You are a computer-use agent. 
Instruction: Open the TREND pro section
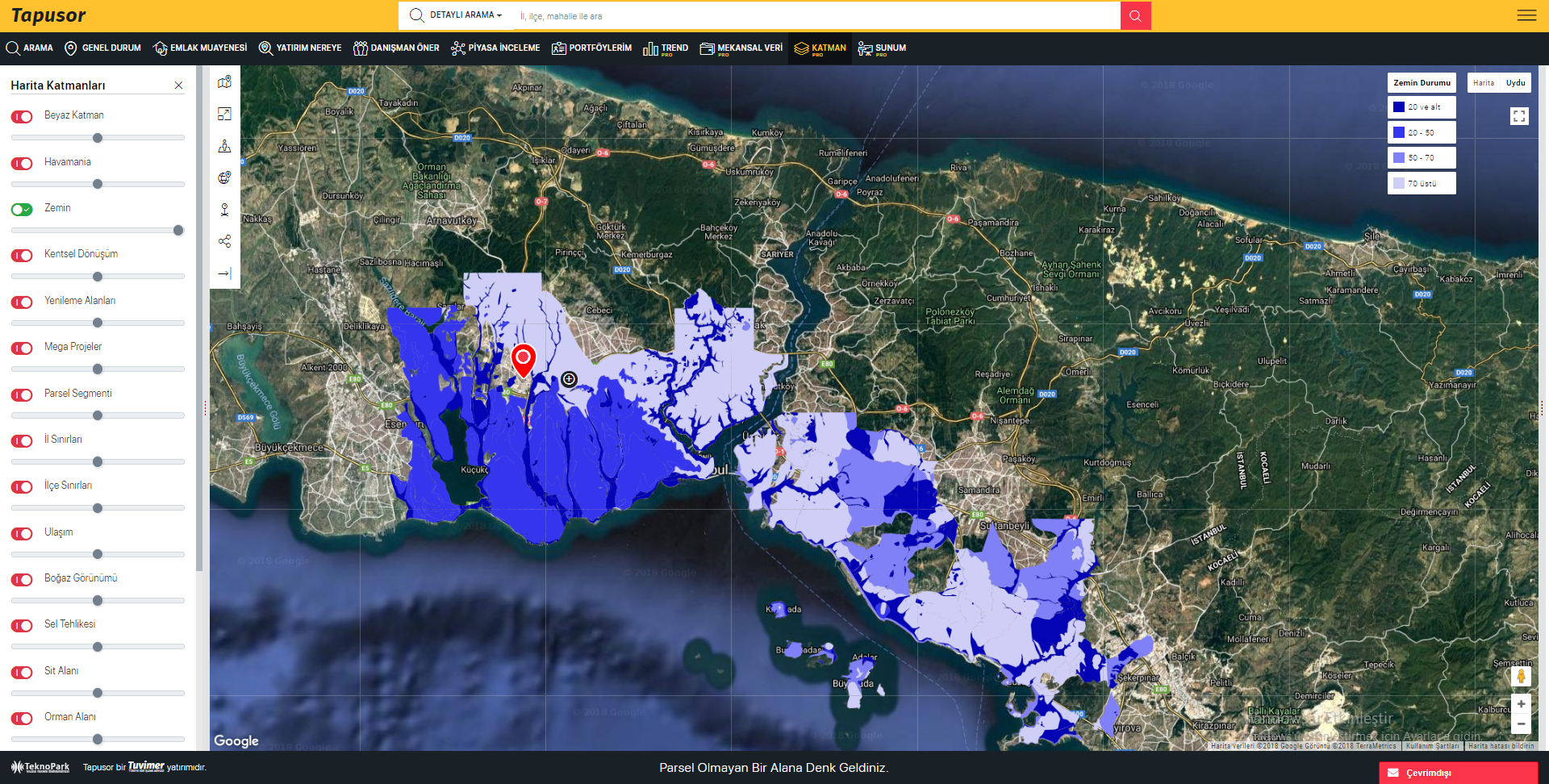(666, 48)
